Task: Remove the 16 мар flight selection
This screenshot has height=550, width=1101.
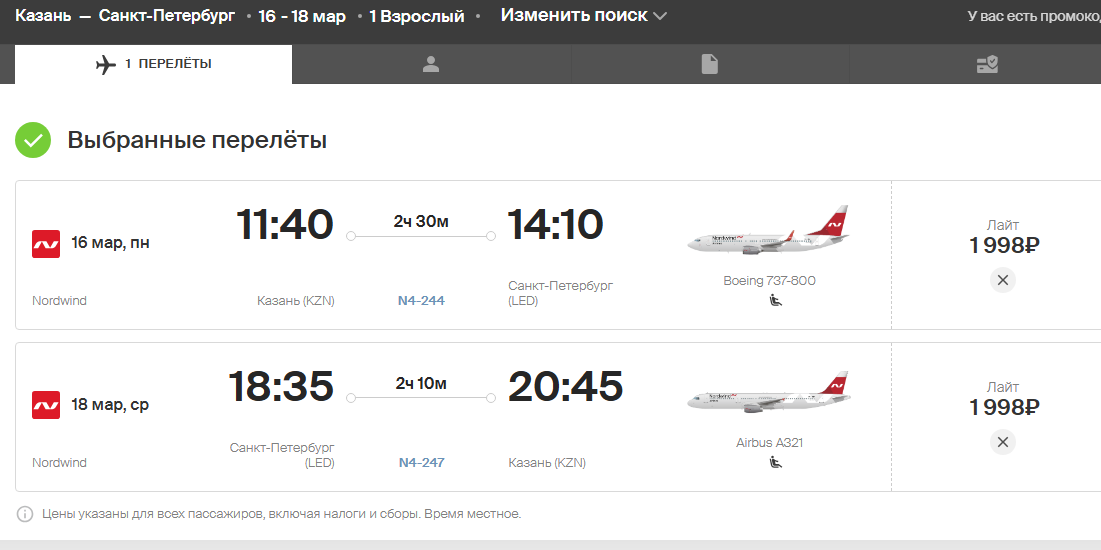Action: tap(1003, 280)
